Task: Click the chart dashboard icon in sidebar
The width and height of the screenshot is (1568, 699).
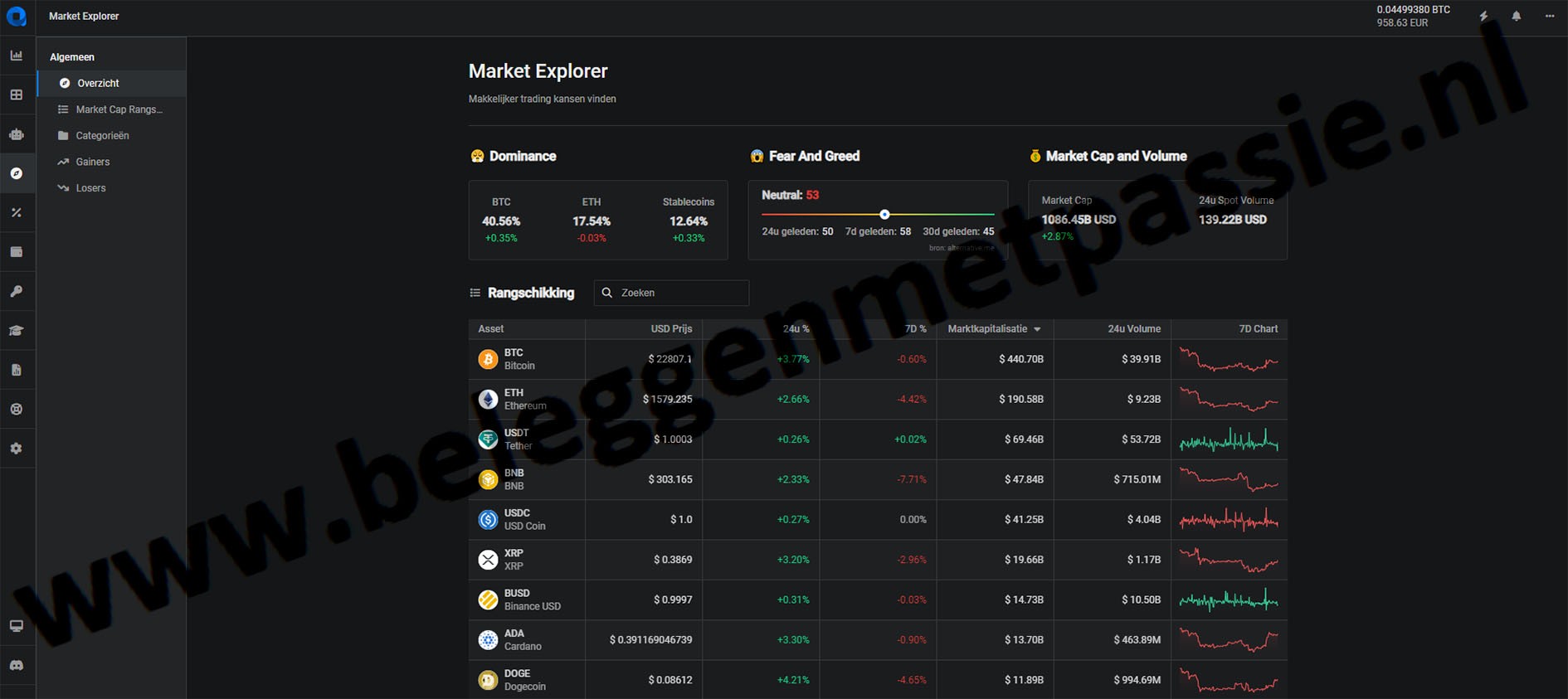Action: (17, 56)
